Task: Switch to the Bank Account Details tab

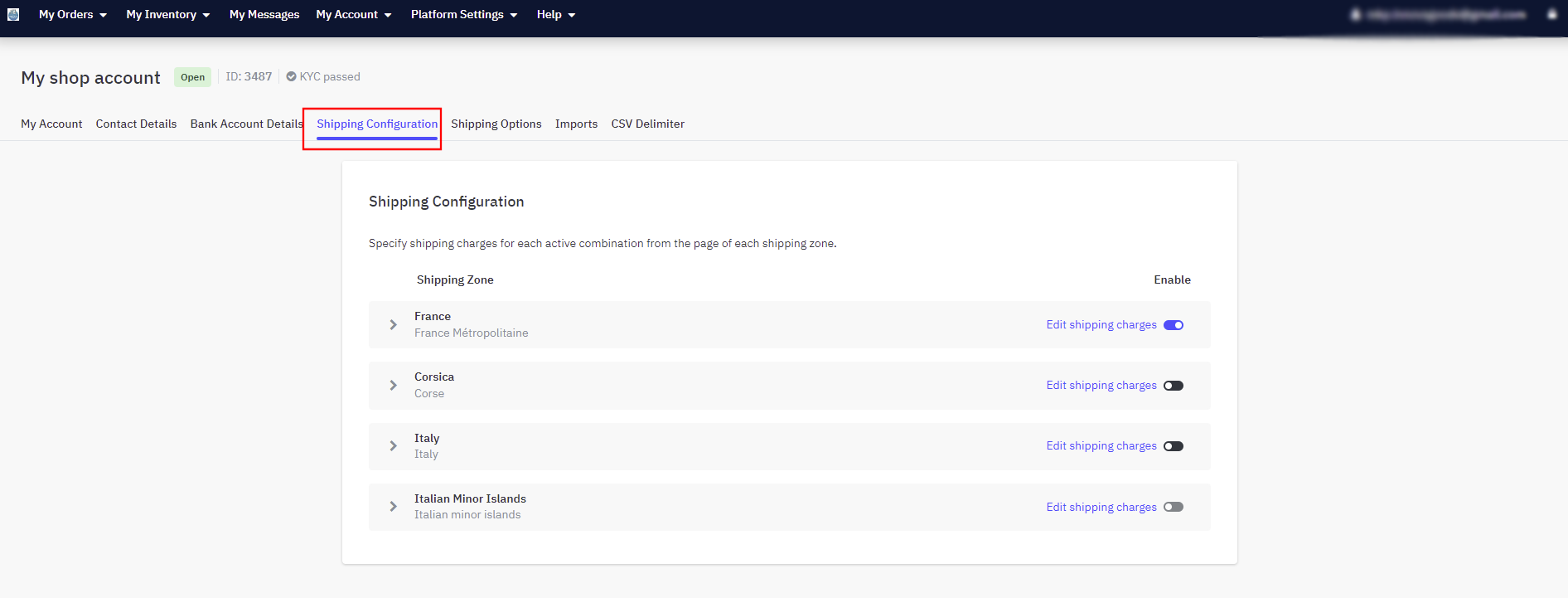Action: click(x=246, y=124)
